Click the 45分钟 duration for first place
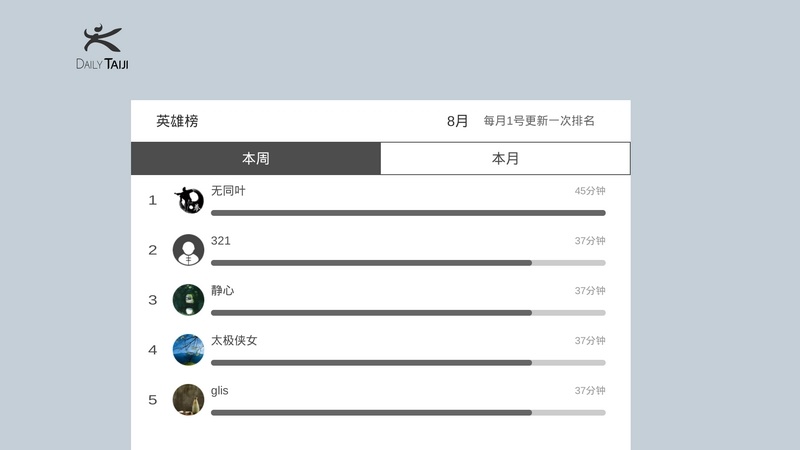The width and height of the screenshot is (800, 450). [x=589, y=191]
